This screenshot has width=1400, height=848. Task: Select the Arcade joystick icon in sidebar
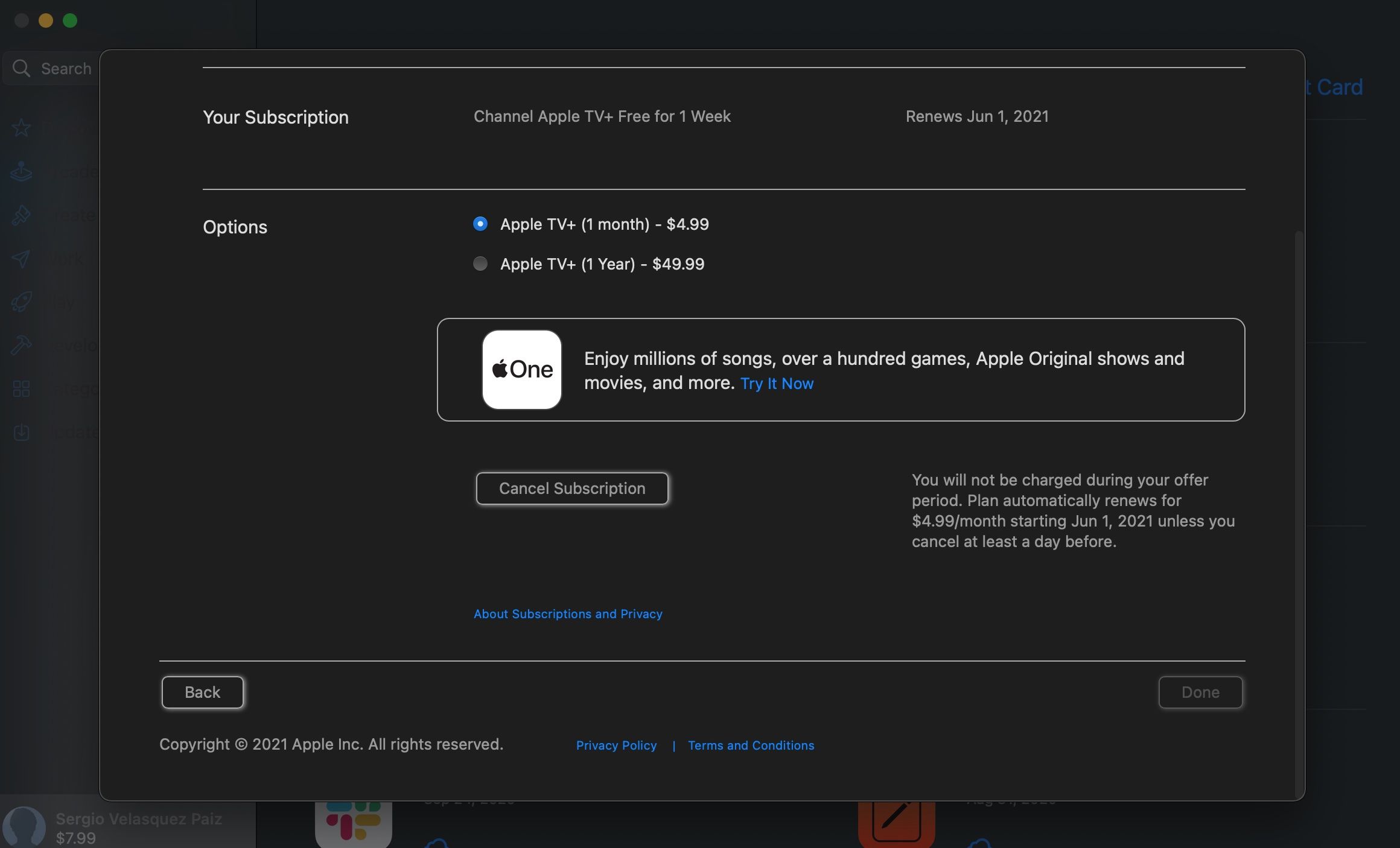(21, 171)
